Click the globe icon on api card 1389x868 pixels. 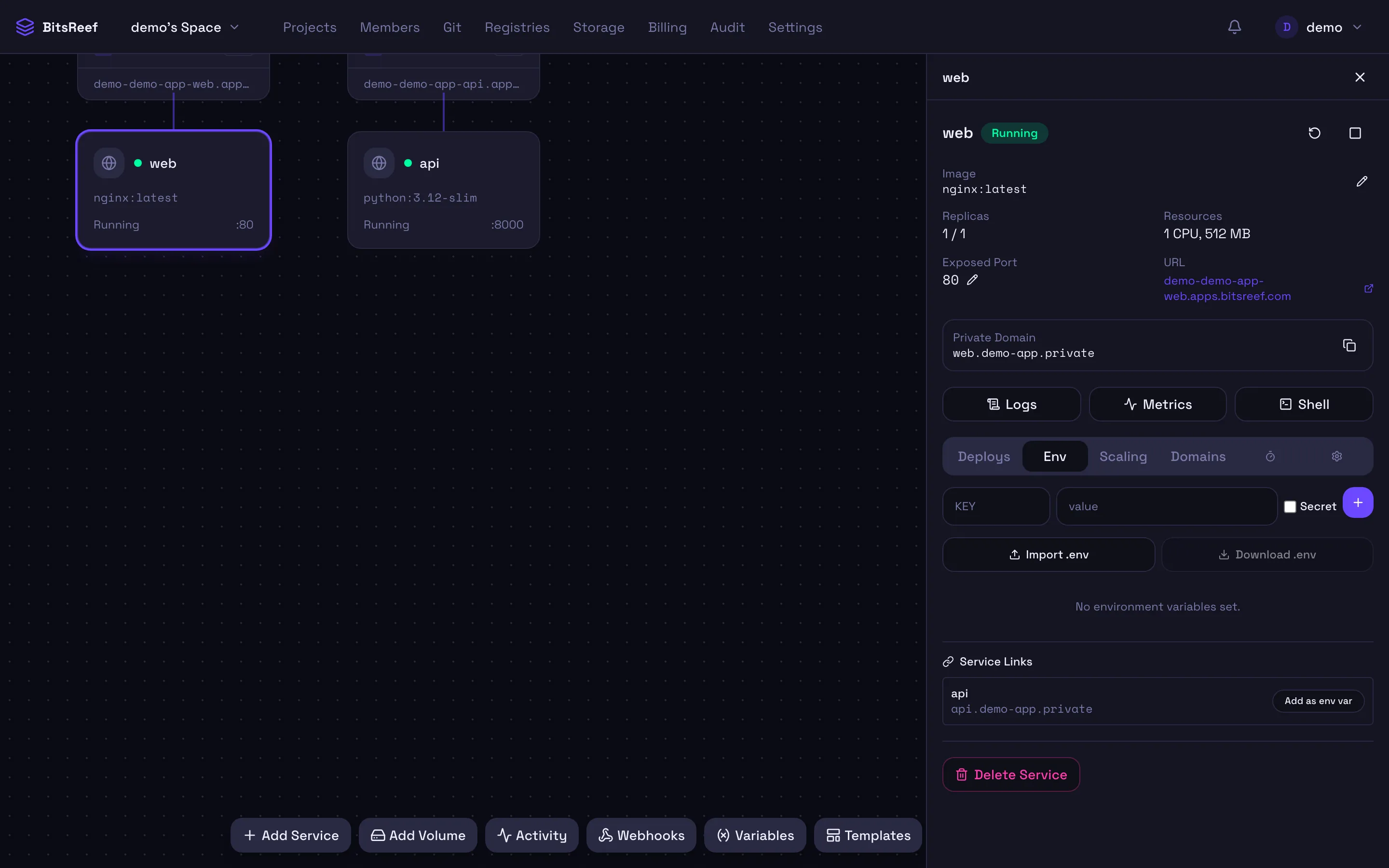(379, 163)
